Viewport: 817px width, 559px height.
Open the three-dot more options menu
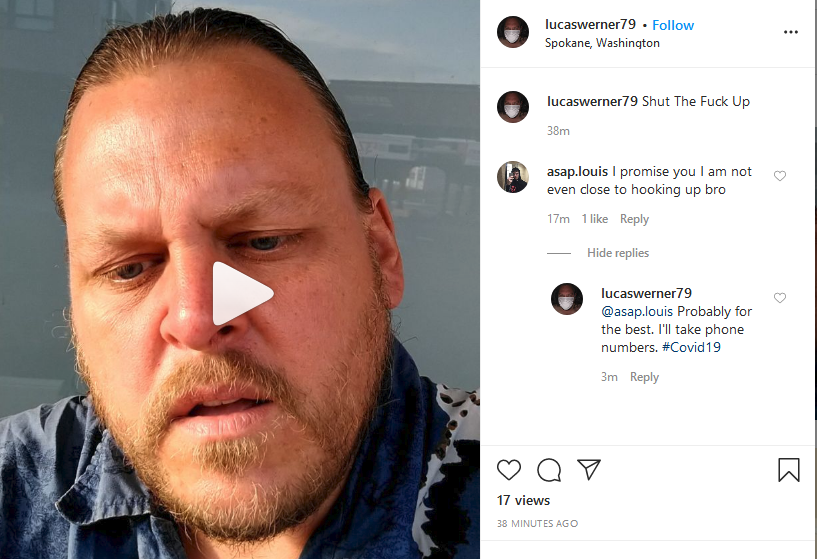790,32
